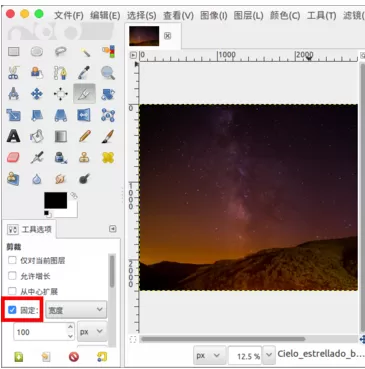Select the Select by Color tool
The width and height of the screenshot is (365, 369).
(x=108, y=52)
